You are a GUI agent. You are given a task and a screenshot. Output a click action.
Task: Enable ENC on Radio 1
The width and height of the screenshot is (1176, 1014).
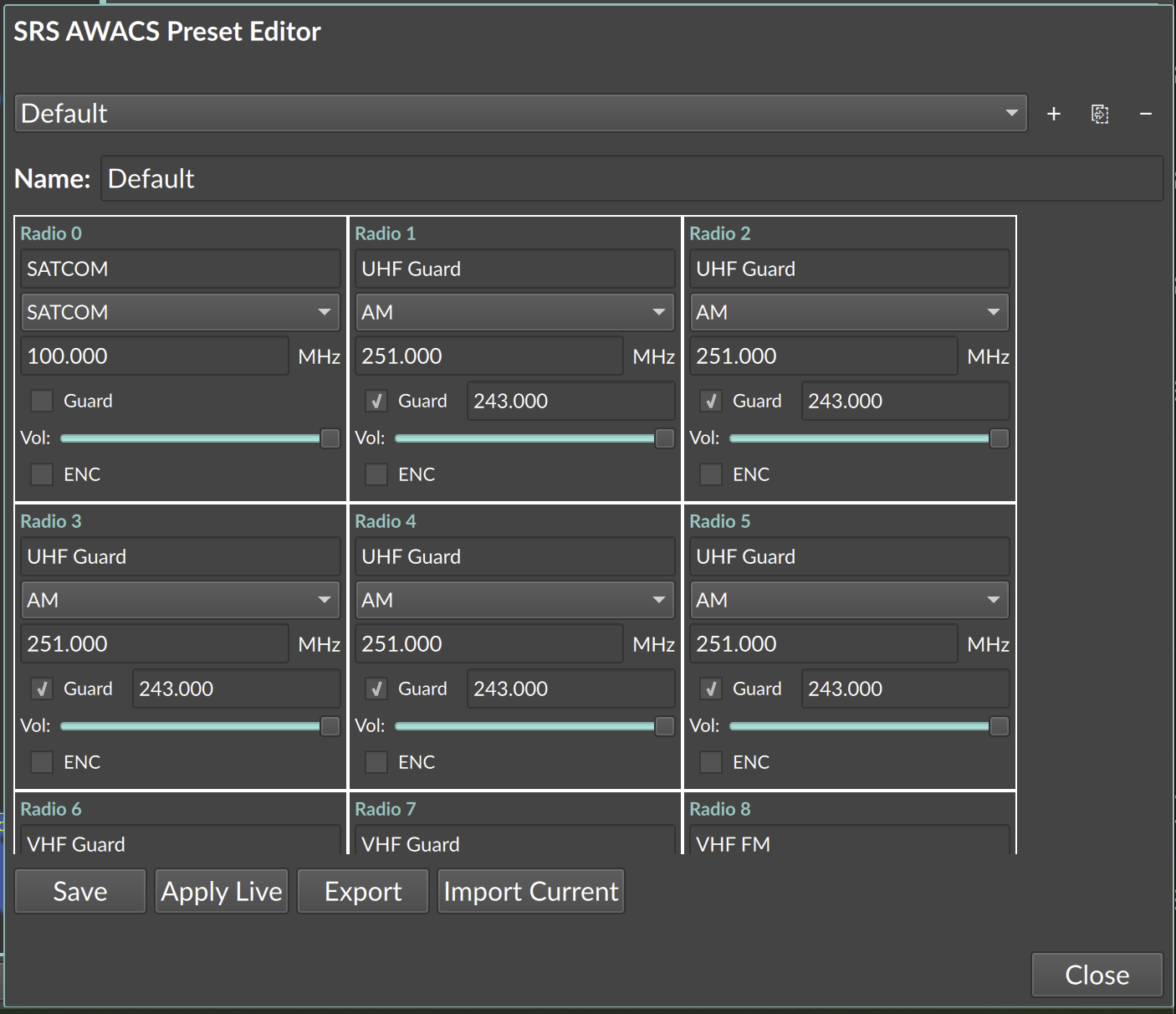click(x=376, y=474)
